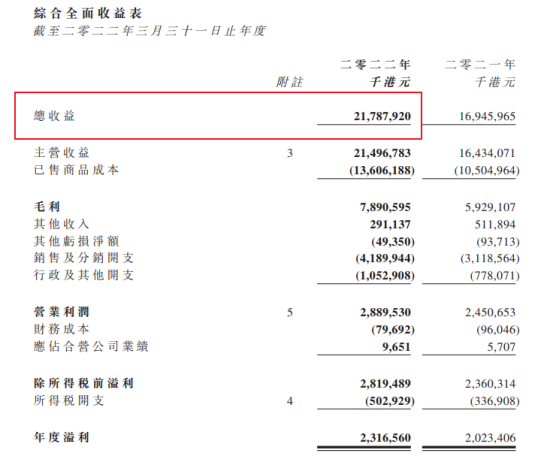Click the 綜合全面收益表 heading
This screenshot has width=554, height=469.
click(x=88, y=13)
